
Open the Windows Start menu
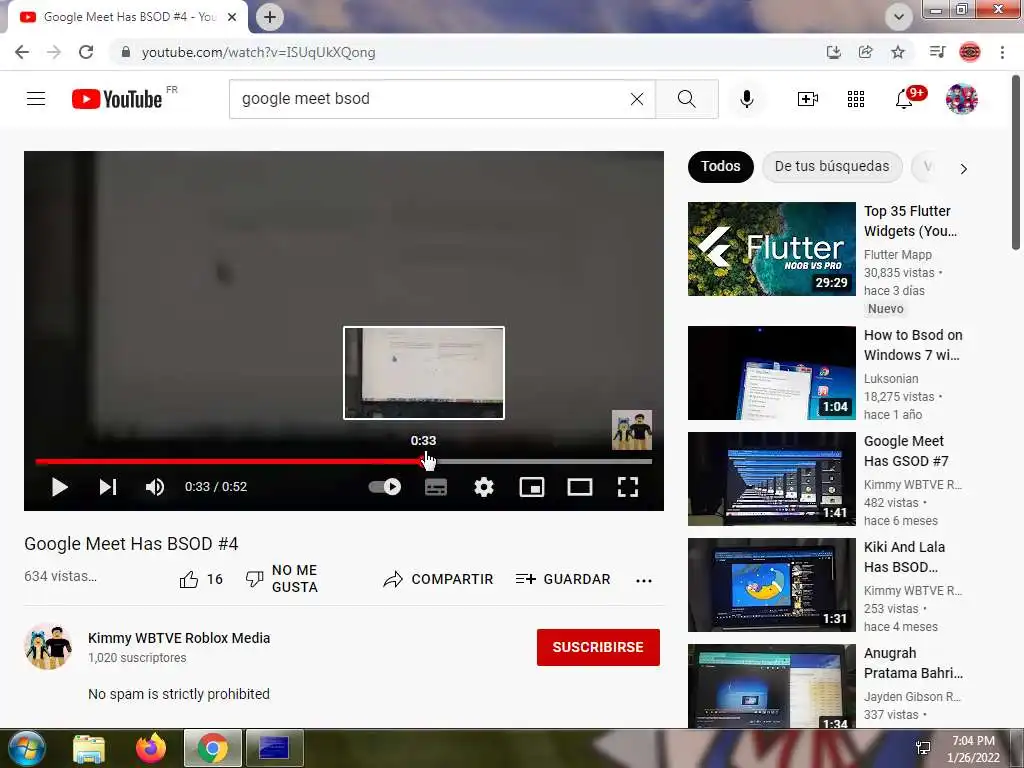(27, 748)
